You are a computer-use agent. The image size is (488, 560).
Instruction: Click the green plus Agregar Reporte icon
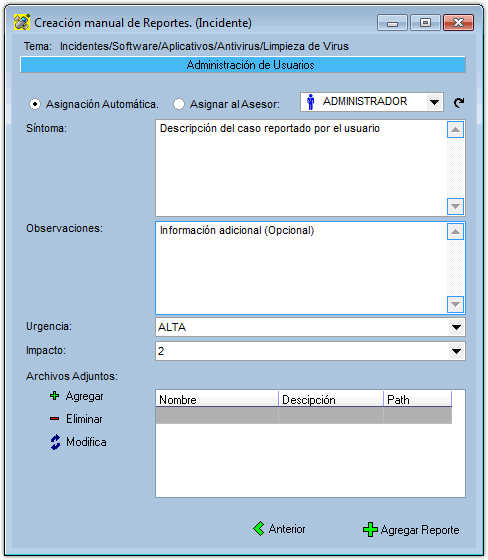click(x=370, y=530)
